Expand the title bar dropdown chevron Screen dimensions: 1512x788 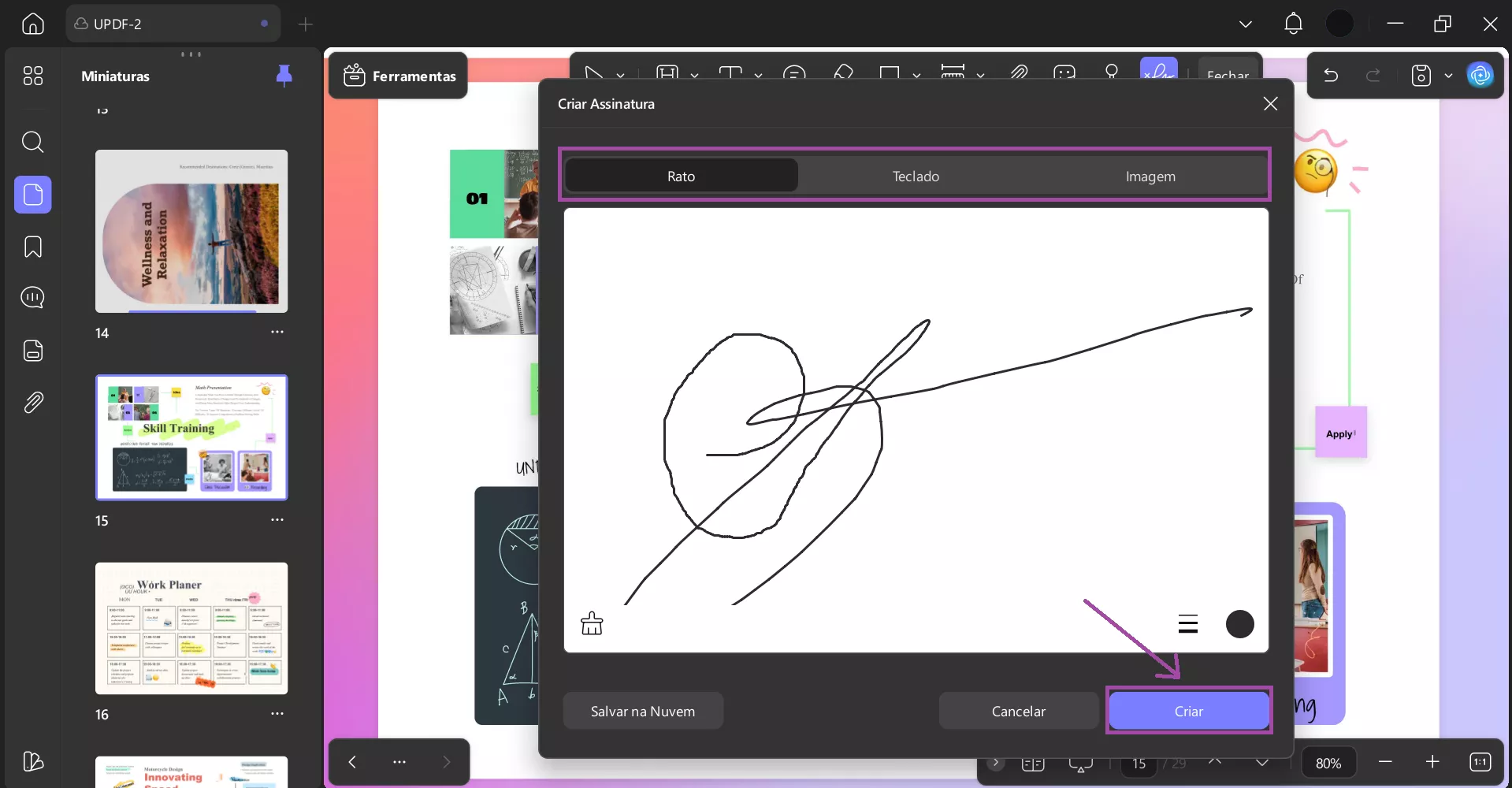click(x=1246, y=24)
